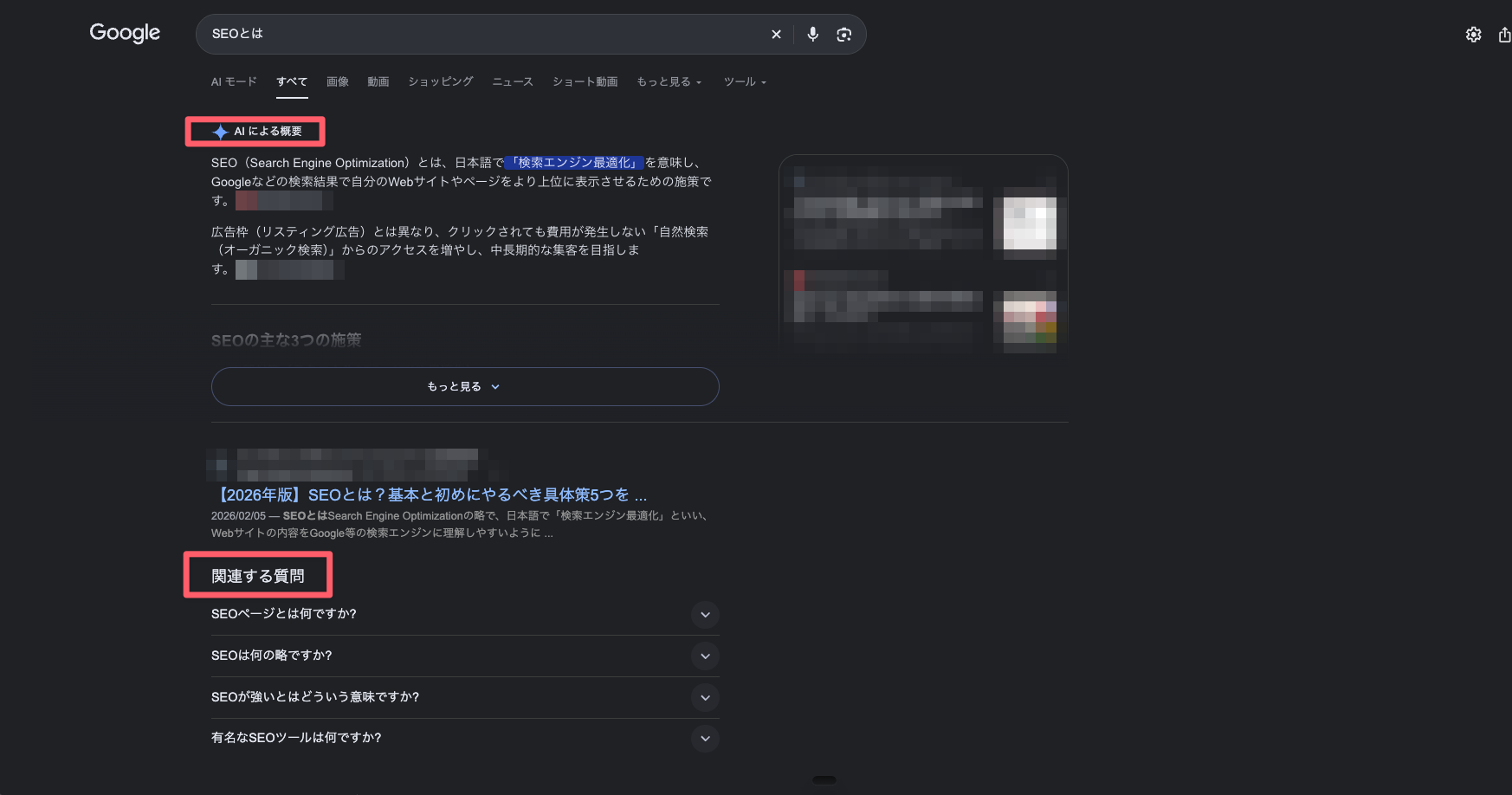Click the AI による概要 label
1512x795 pixels.
pos(268,132)
